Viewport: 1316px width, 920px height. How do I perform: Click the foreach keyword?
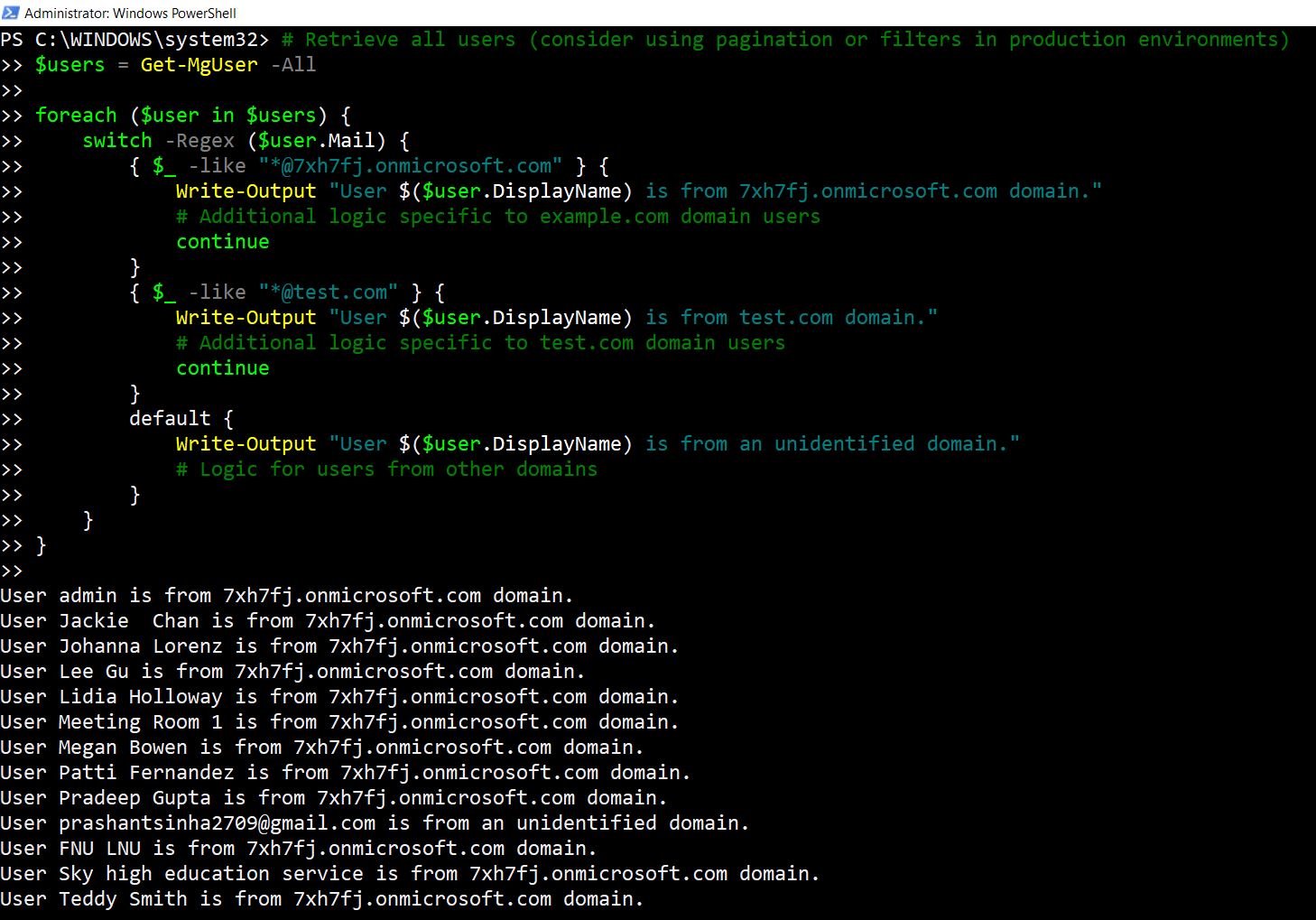pos(76,116)
